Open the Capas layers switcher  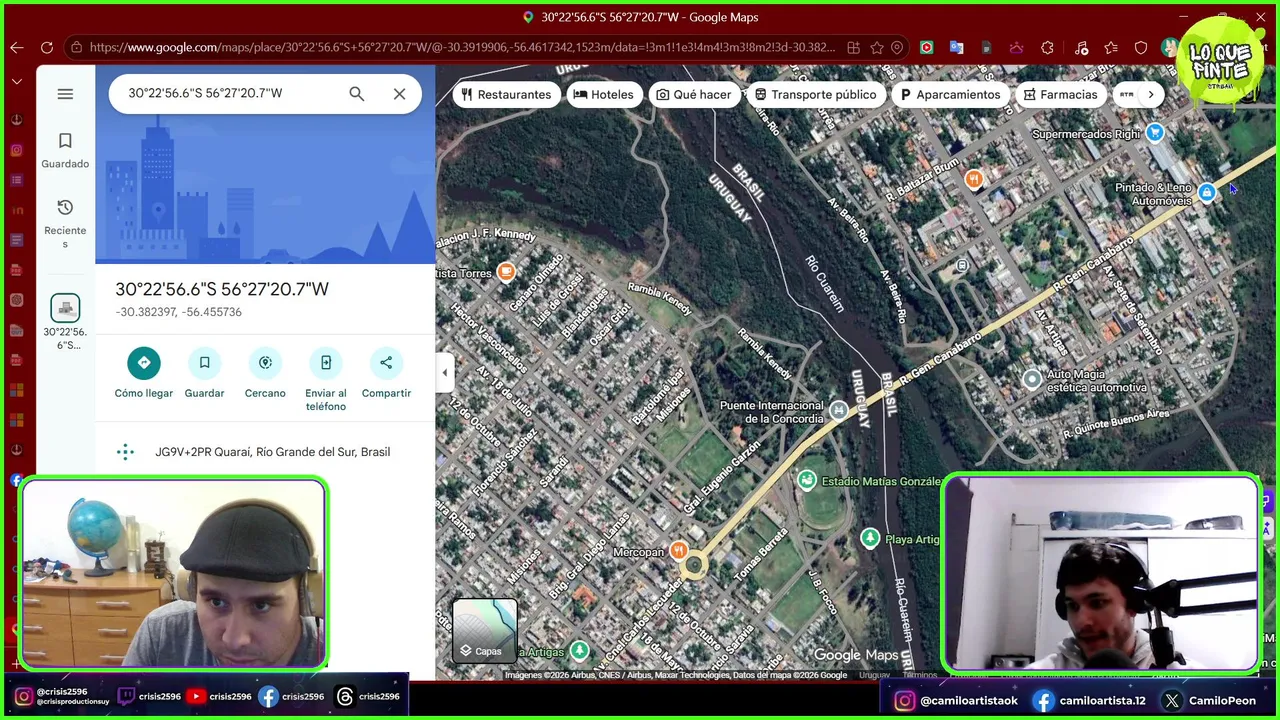click(x=485, y=631)
